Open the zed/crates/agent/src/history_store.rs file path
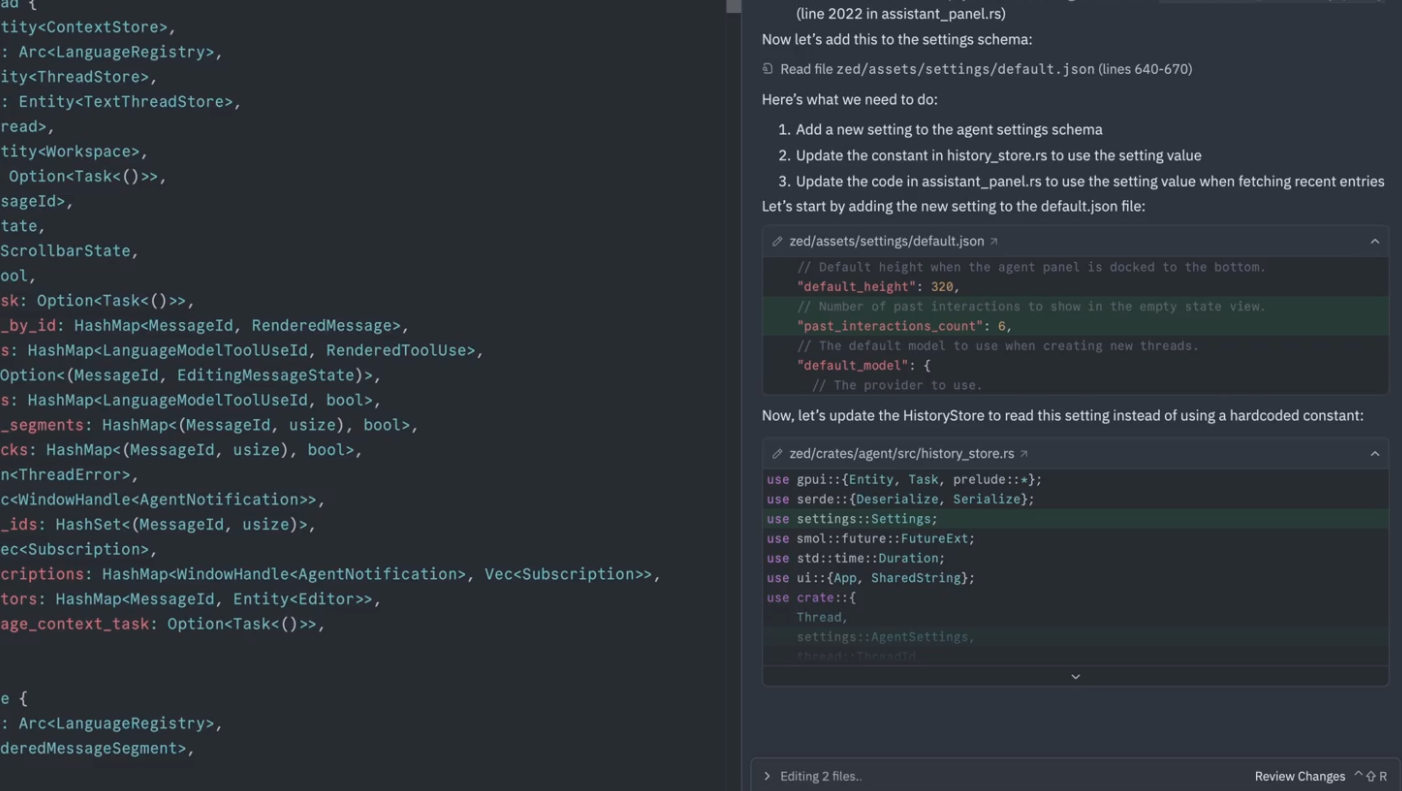Screen dimensions: 1402x791 tap(901, 454)
